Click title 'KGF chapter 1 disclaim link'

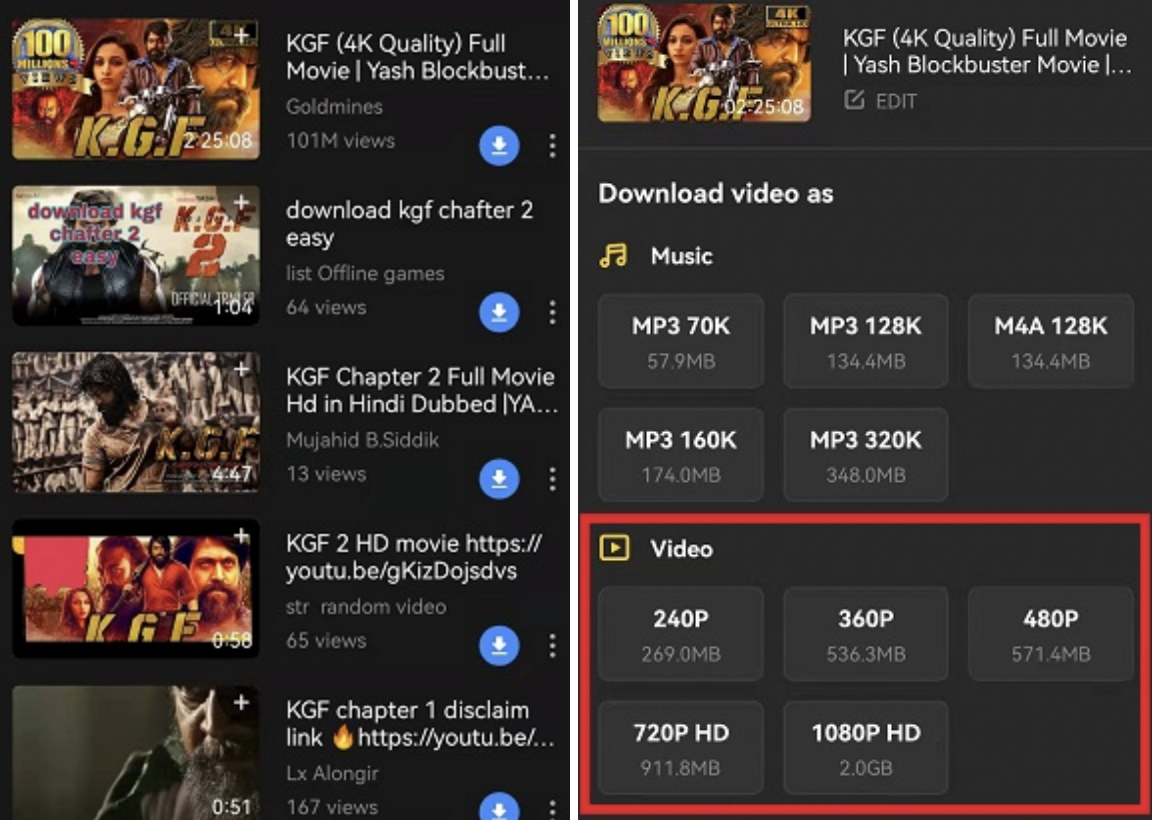click(420, 724)
